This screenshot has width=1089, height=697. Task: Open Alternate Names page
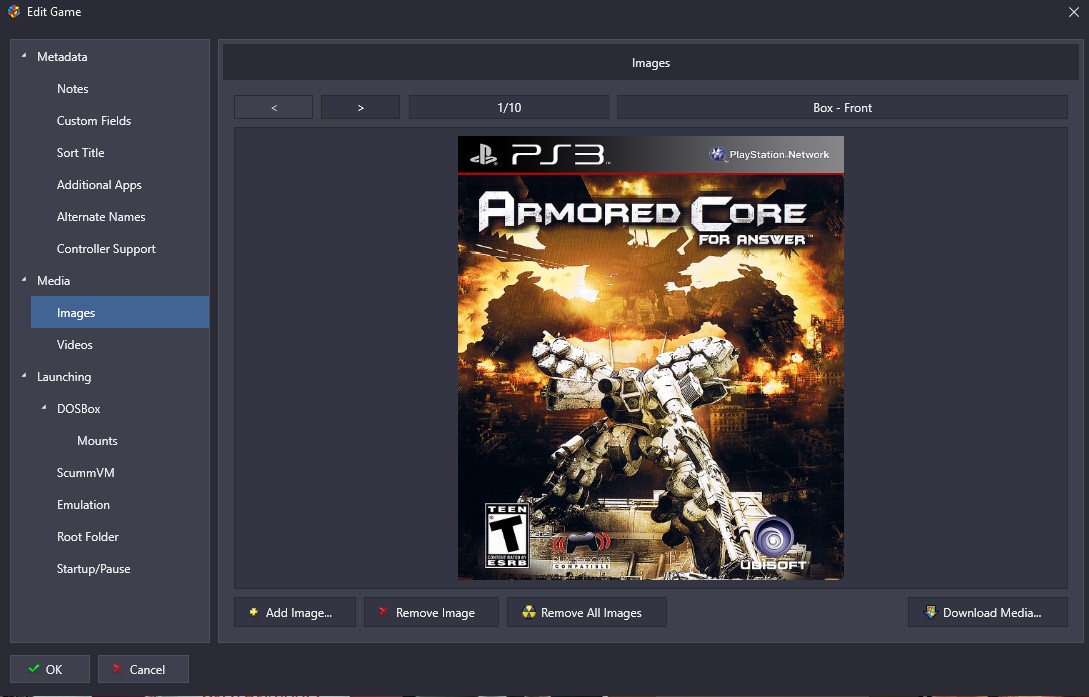click(x=101, y=217)
